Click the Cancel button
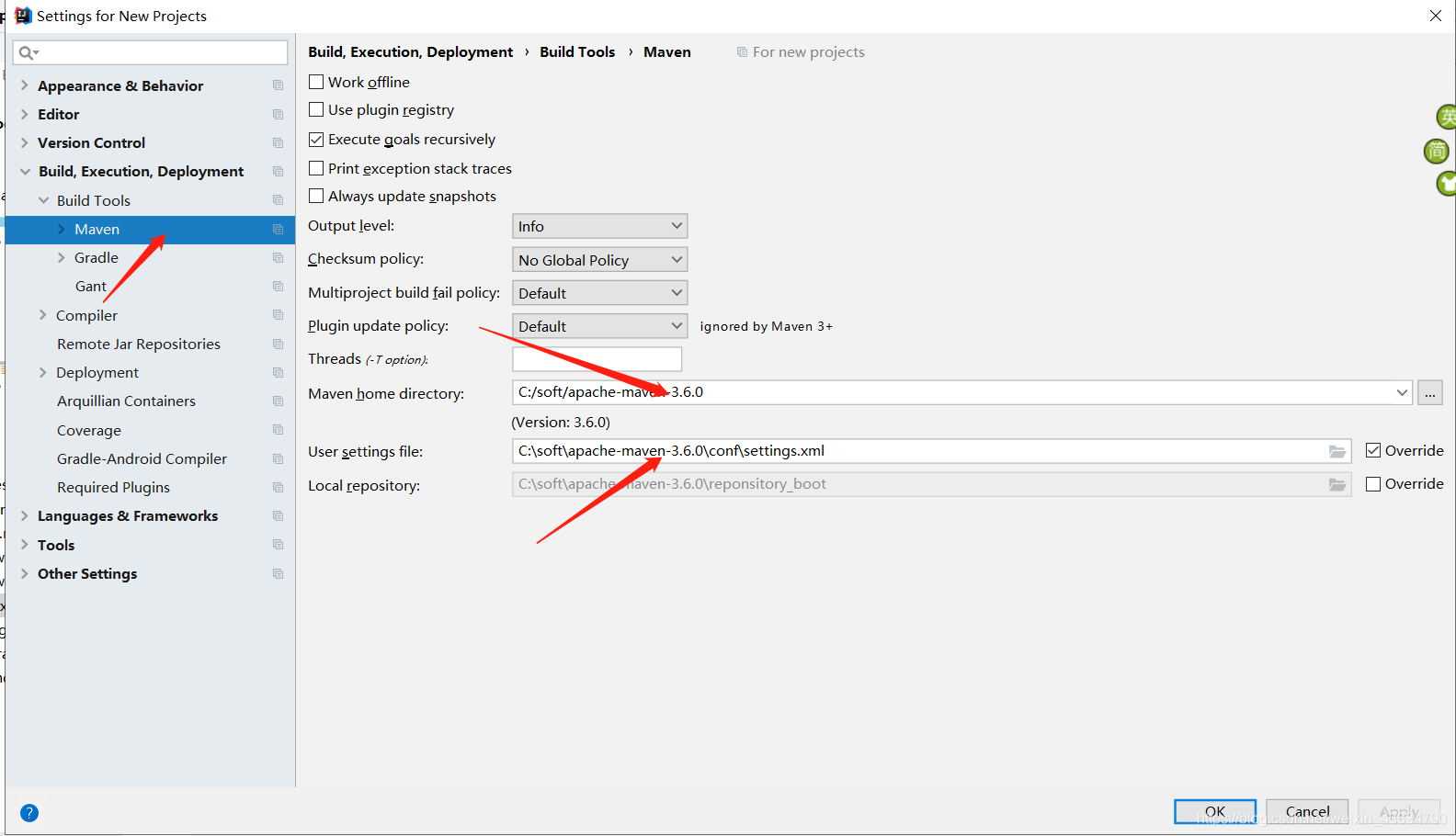The height and width of the screenshot is (836, 1456). [x=1307, y=812]
